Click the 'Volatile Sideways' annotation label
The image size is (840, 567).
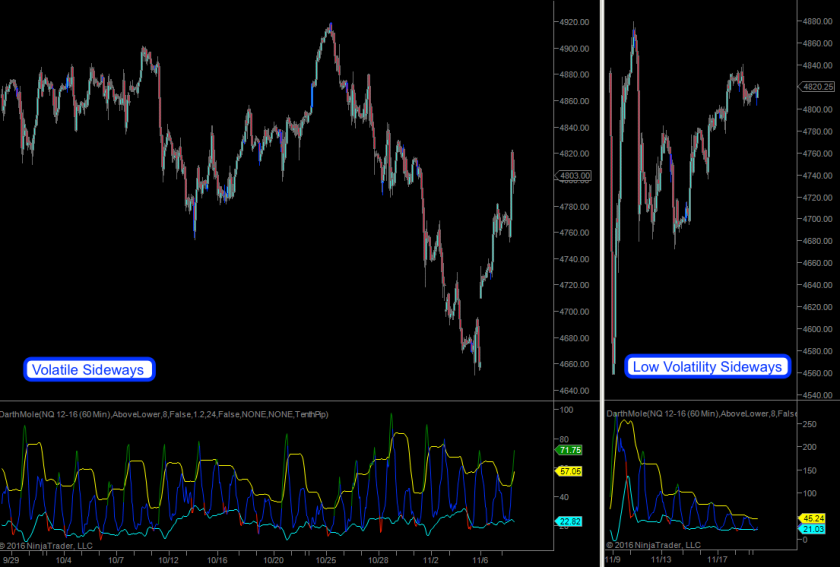pyautogui.click(x=89, y=370)
